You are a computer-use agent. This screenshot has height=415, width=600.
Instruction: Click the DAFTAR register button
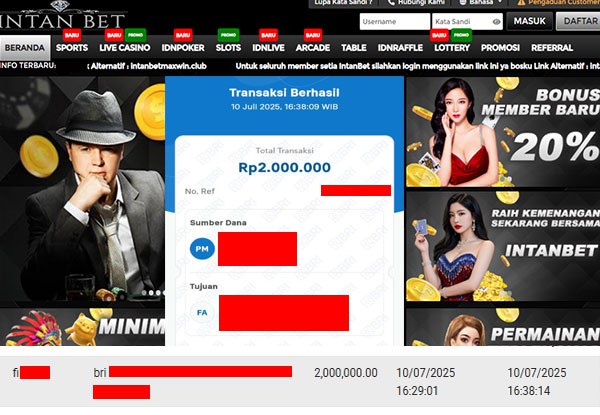[x=578, y=21]
